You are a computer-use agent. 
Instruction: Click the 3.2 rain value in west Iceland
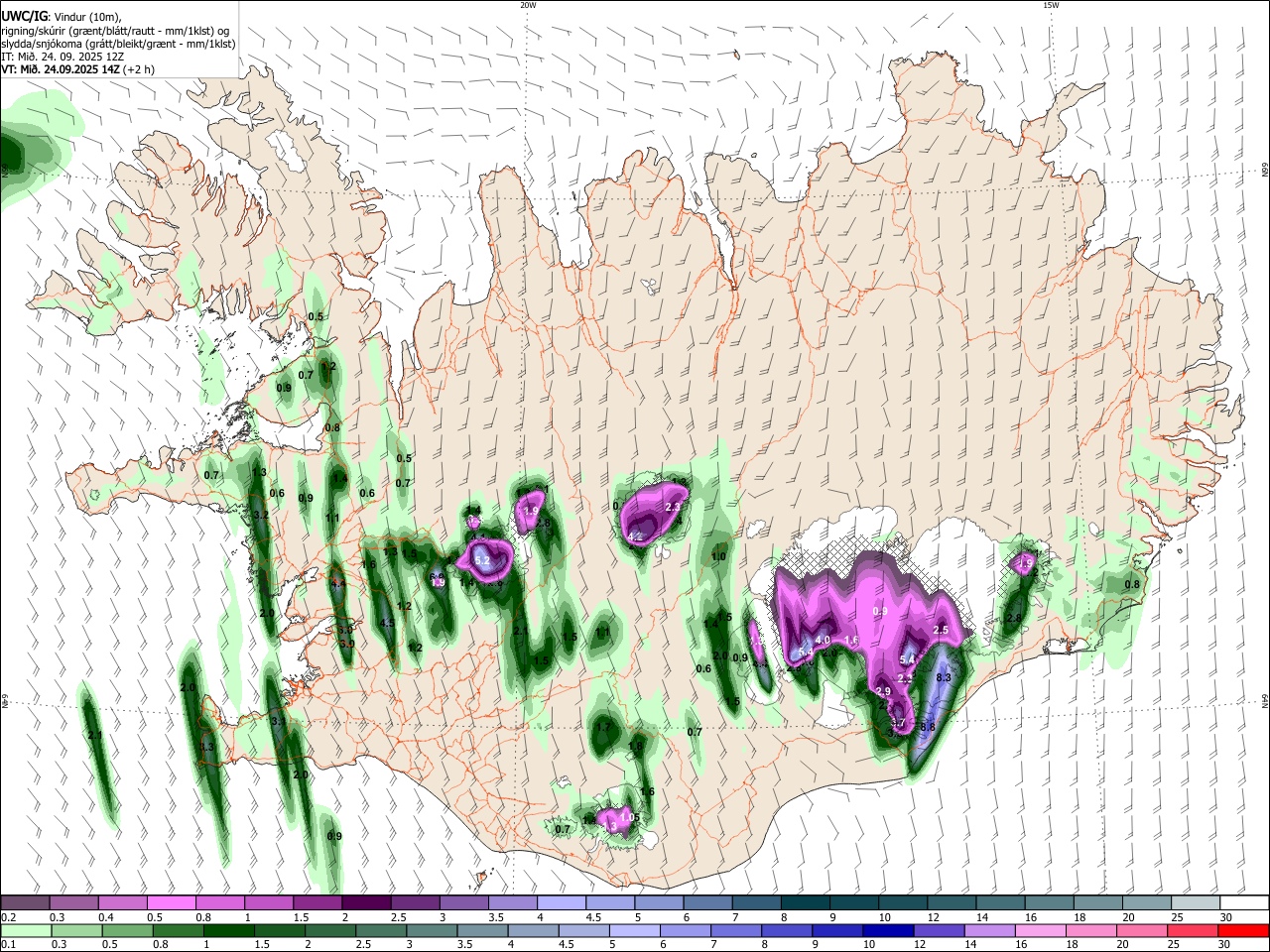coord(262,516)
